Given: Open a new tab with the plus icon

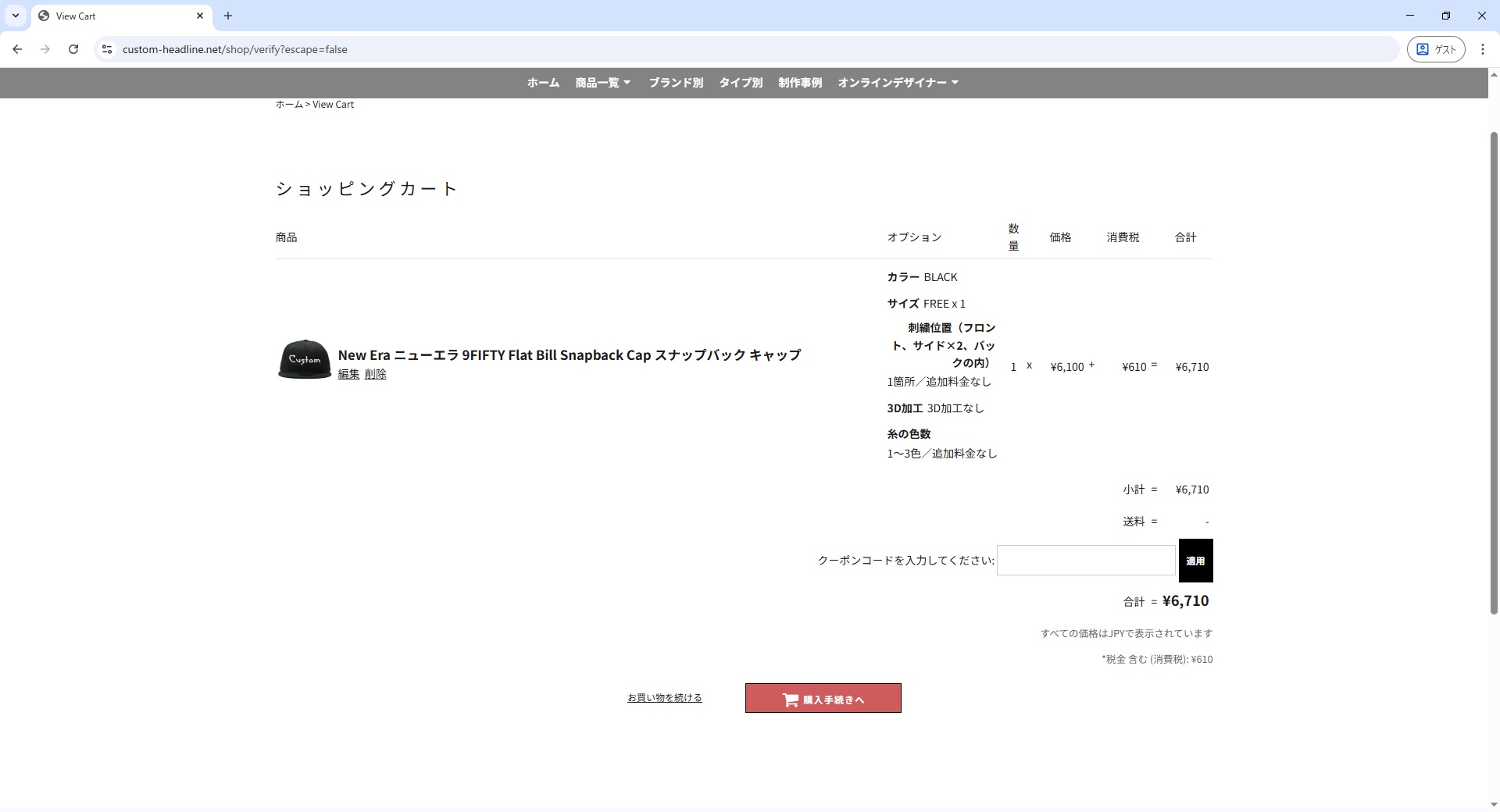Looking at the screenshot, I should [228, 16].
